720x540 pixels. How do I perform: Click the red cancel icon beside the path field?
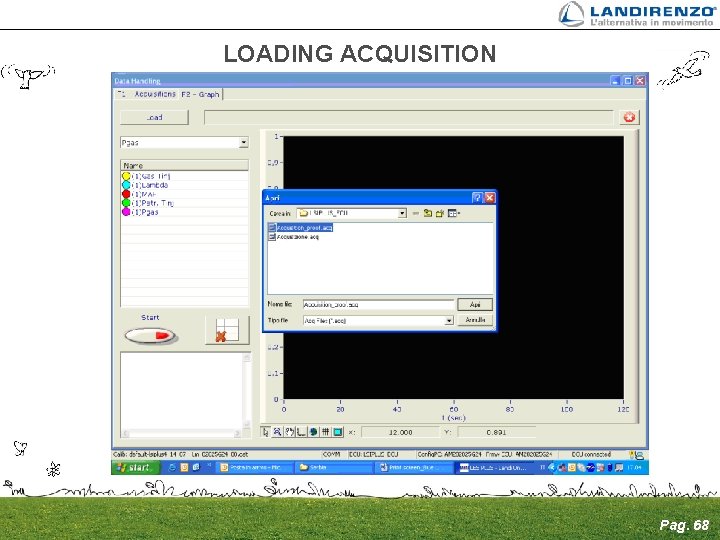[x=629, y=117]
